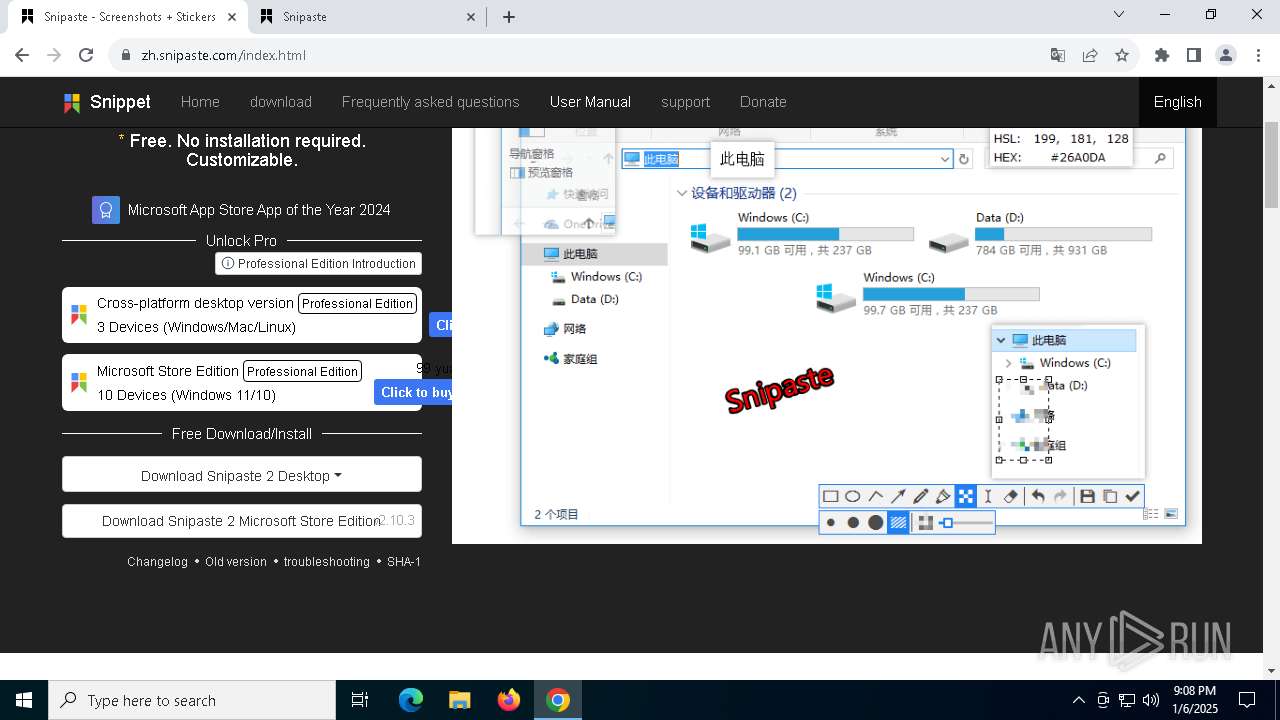
Task: Click Download Snipaste 2 Microsoft Store Edition
Action: (x=242, y=520)
